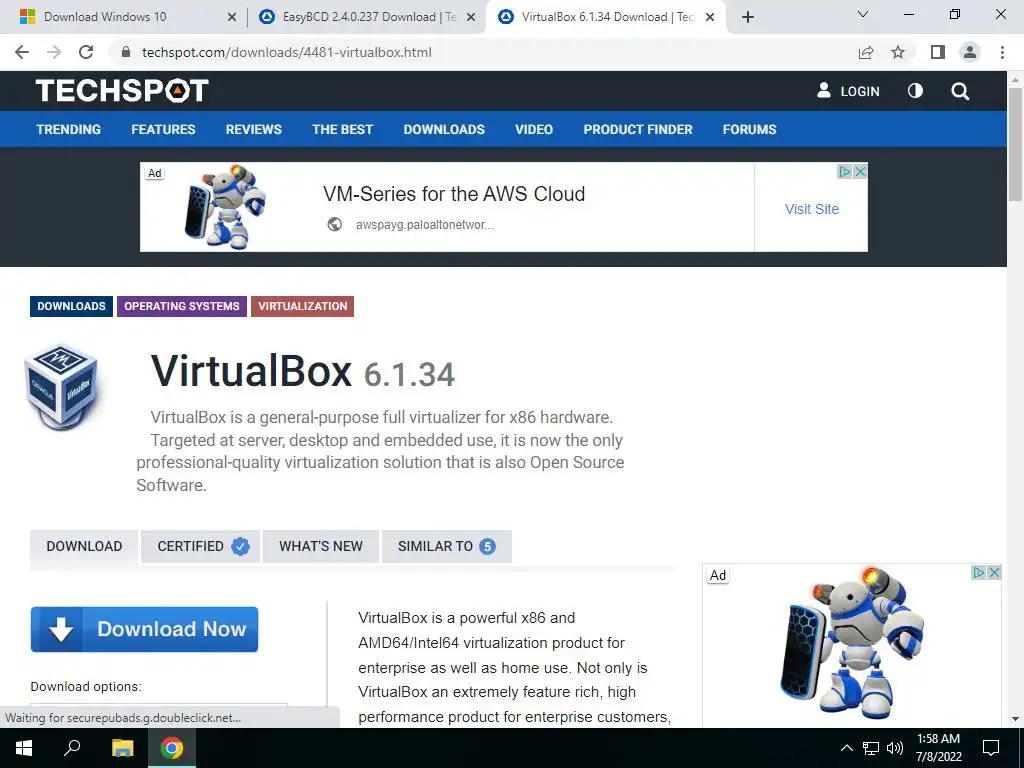Screen dimensions: 1024x768
Task: Click scrollbar down arrow
Action: [x=1015, y=719]
